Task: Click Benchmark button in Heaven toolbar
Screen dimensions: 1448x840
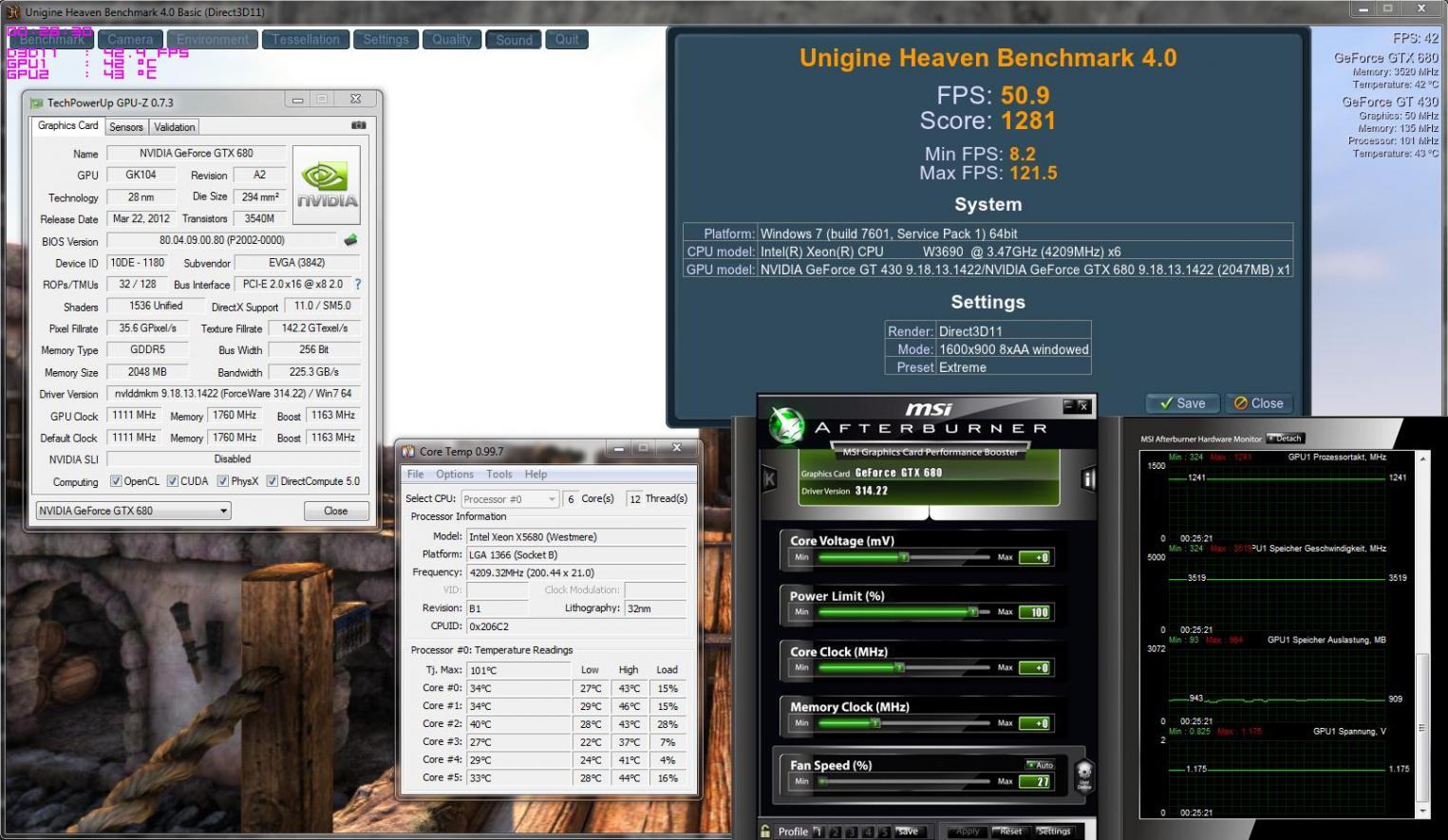Action: click(51, 39)
